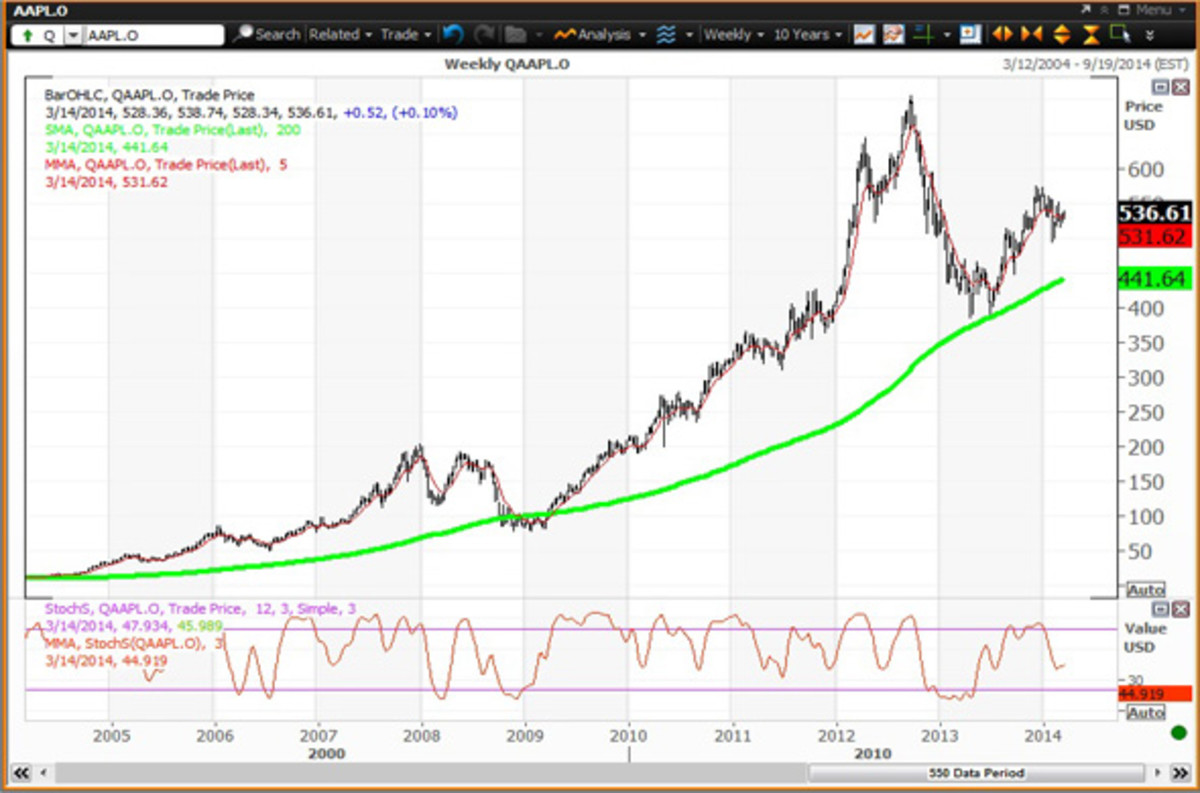Image resolution: width=1200 pixels, height=793 pixels.
Task: Click the vertical compress hourglass icon
Action: [1090, 34]
